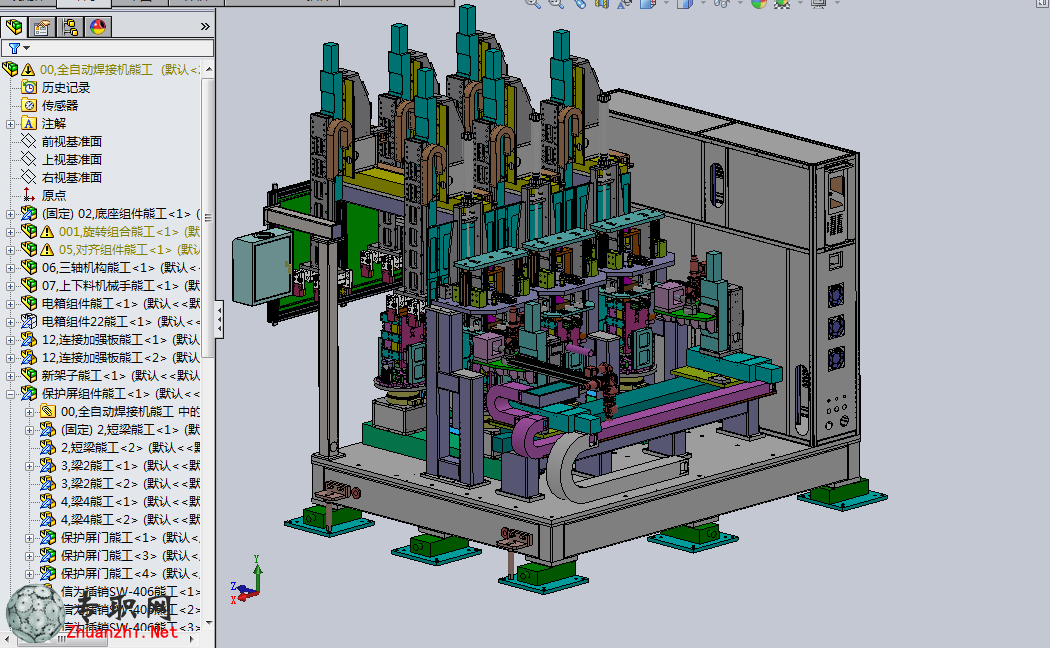This screenshot has width=1050, height=648.
Task: Open the ConfigurationManager tab icon
Action: (70, 27)
